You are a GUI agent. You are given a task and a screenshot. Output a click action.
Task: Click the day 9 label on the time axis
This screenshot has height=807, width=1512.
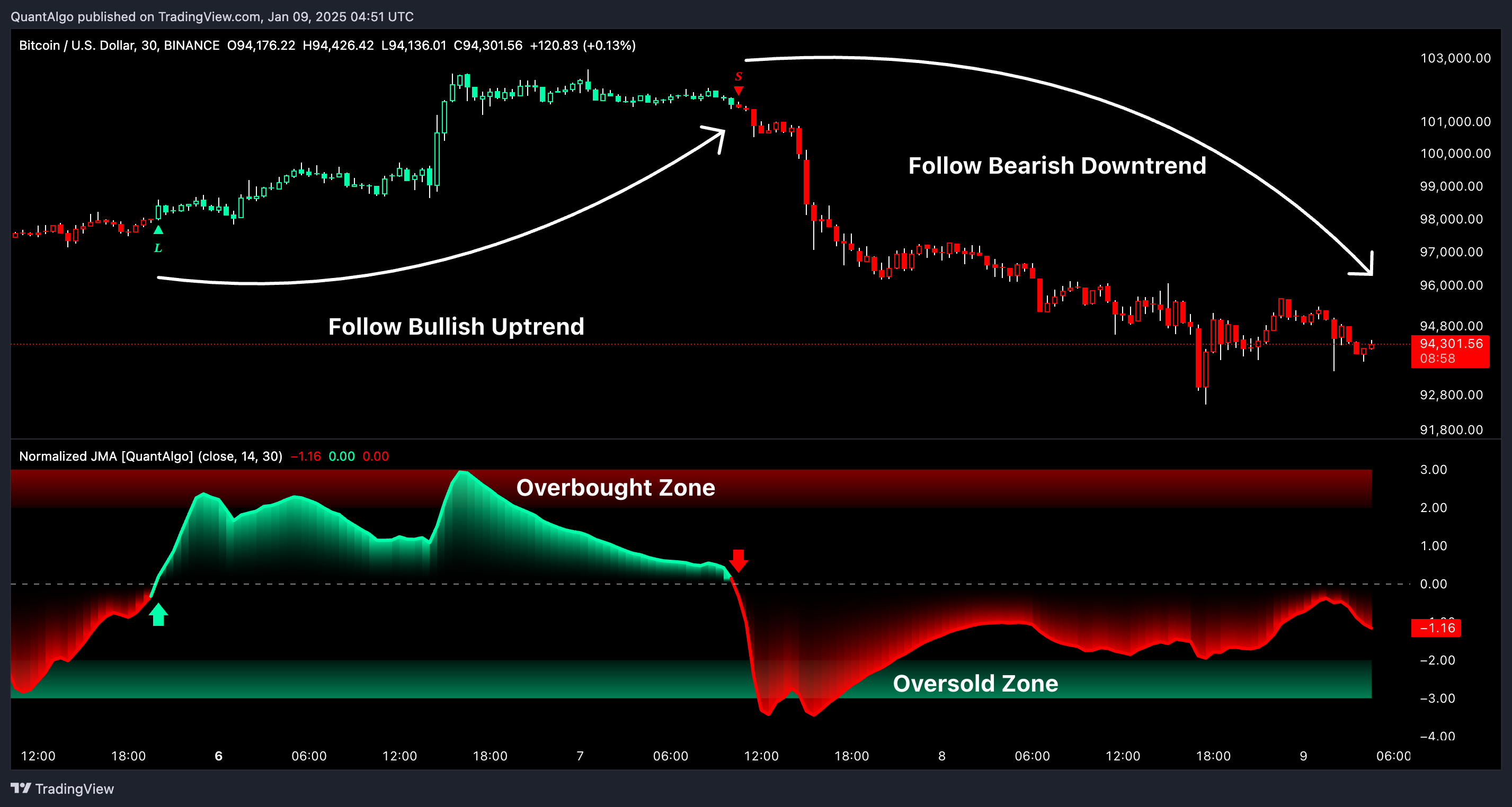point(1303,756)
